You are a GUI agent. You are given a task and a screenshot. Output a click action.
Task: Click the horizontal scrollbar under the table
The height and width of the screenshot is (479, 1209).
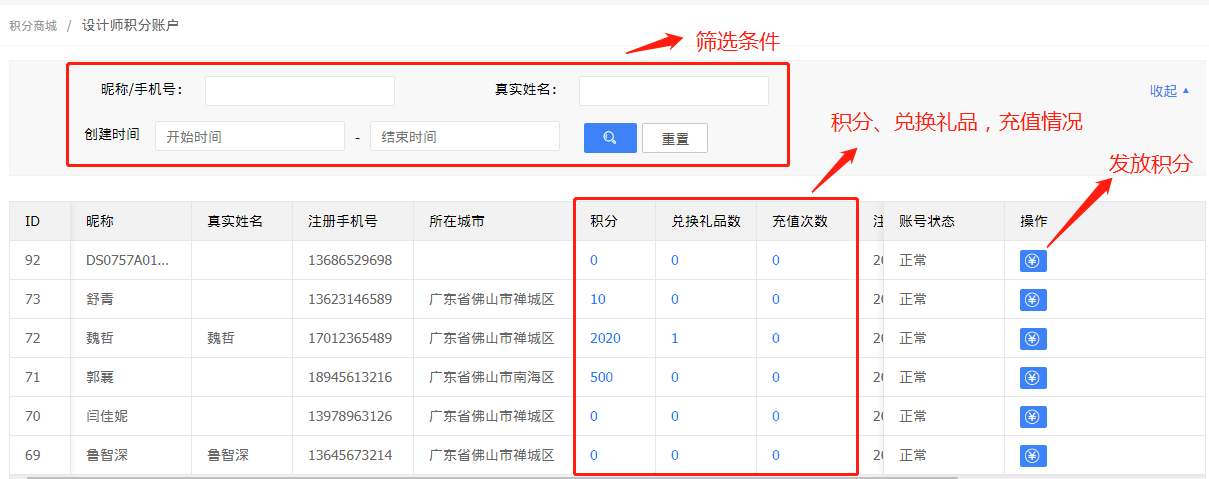click(x=490, y=477)
